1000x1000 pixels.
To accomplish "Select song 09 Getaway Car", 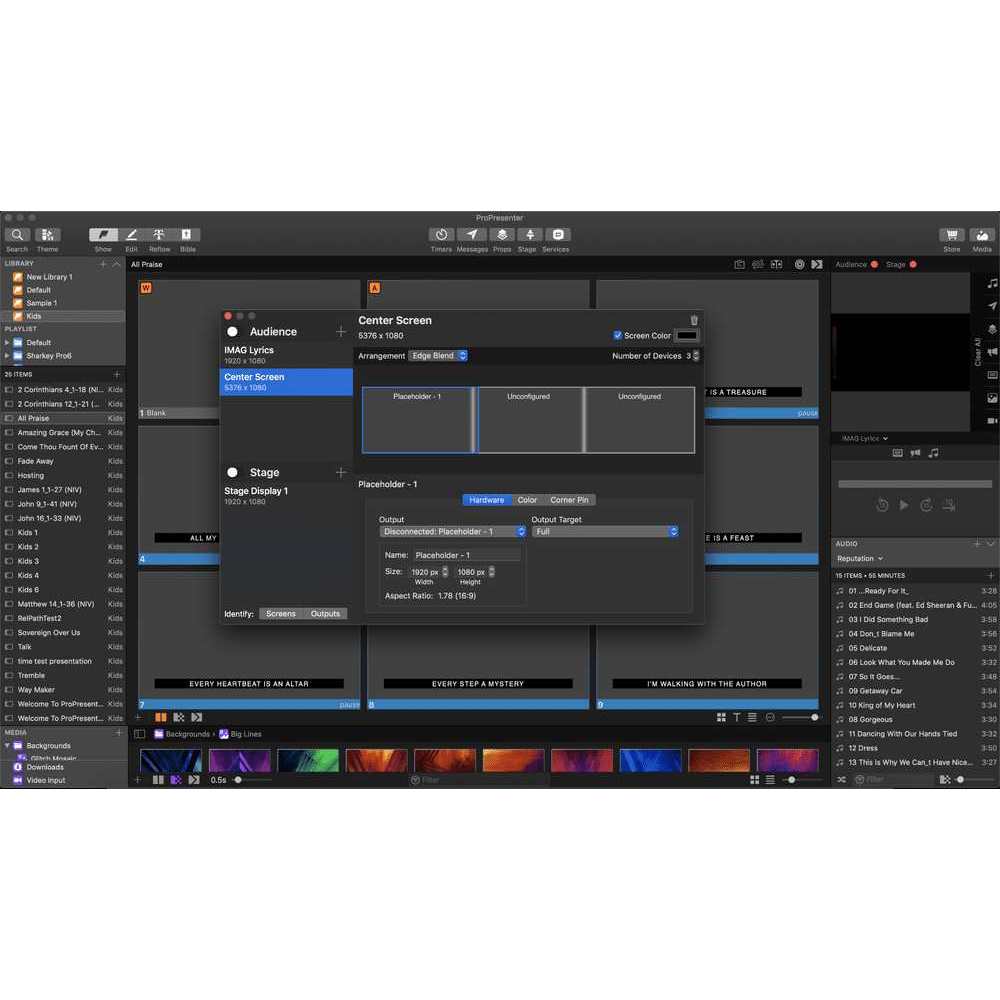I will point(916,691).
